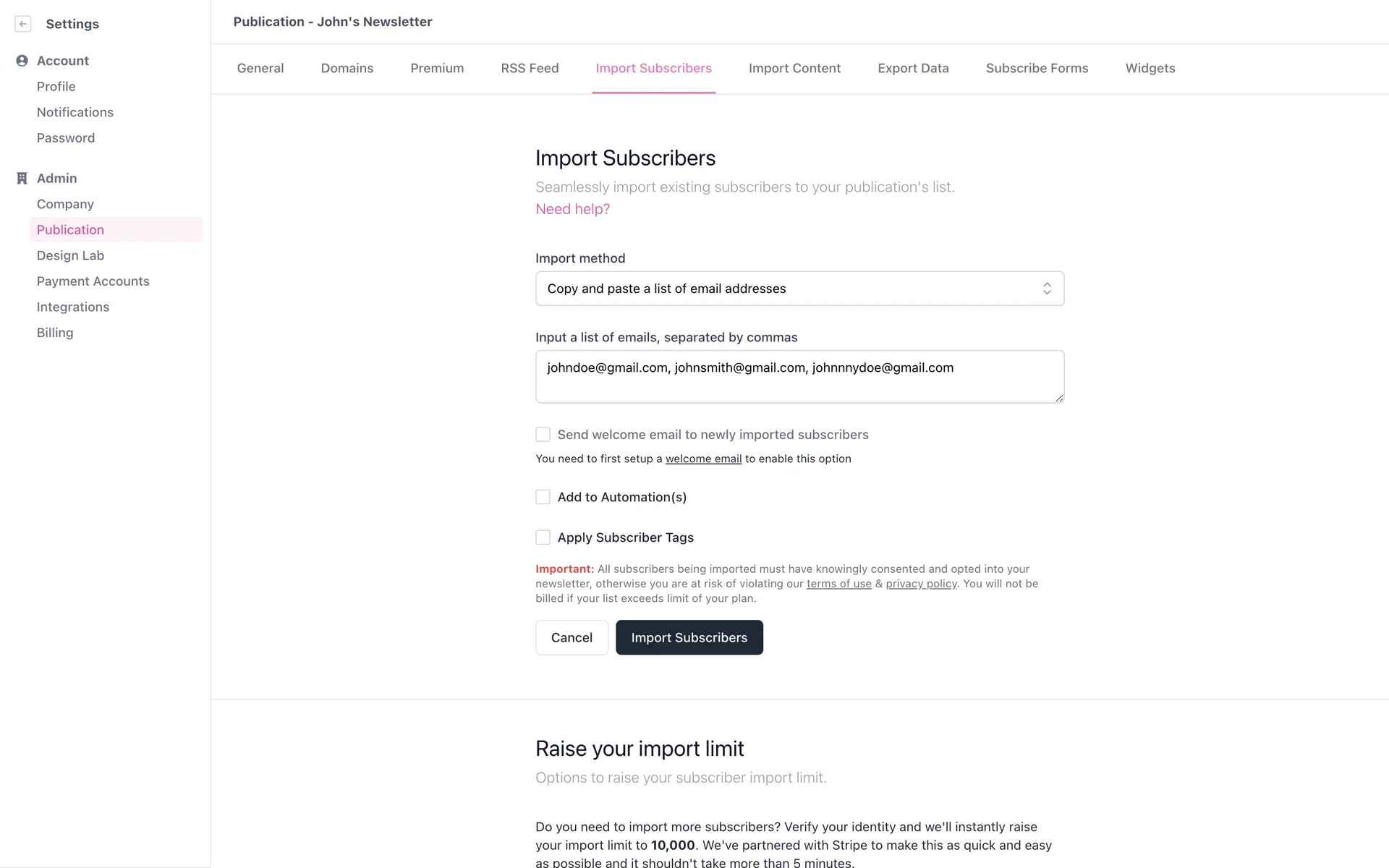Toggle Apply Subscriber Tags checkbox
The width and height of the screenshot is (1389, 868).
[x=543, y=537]
